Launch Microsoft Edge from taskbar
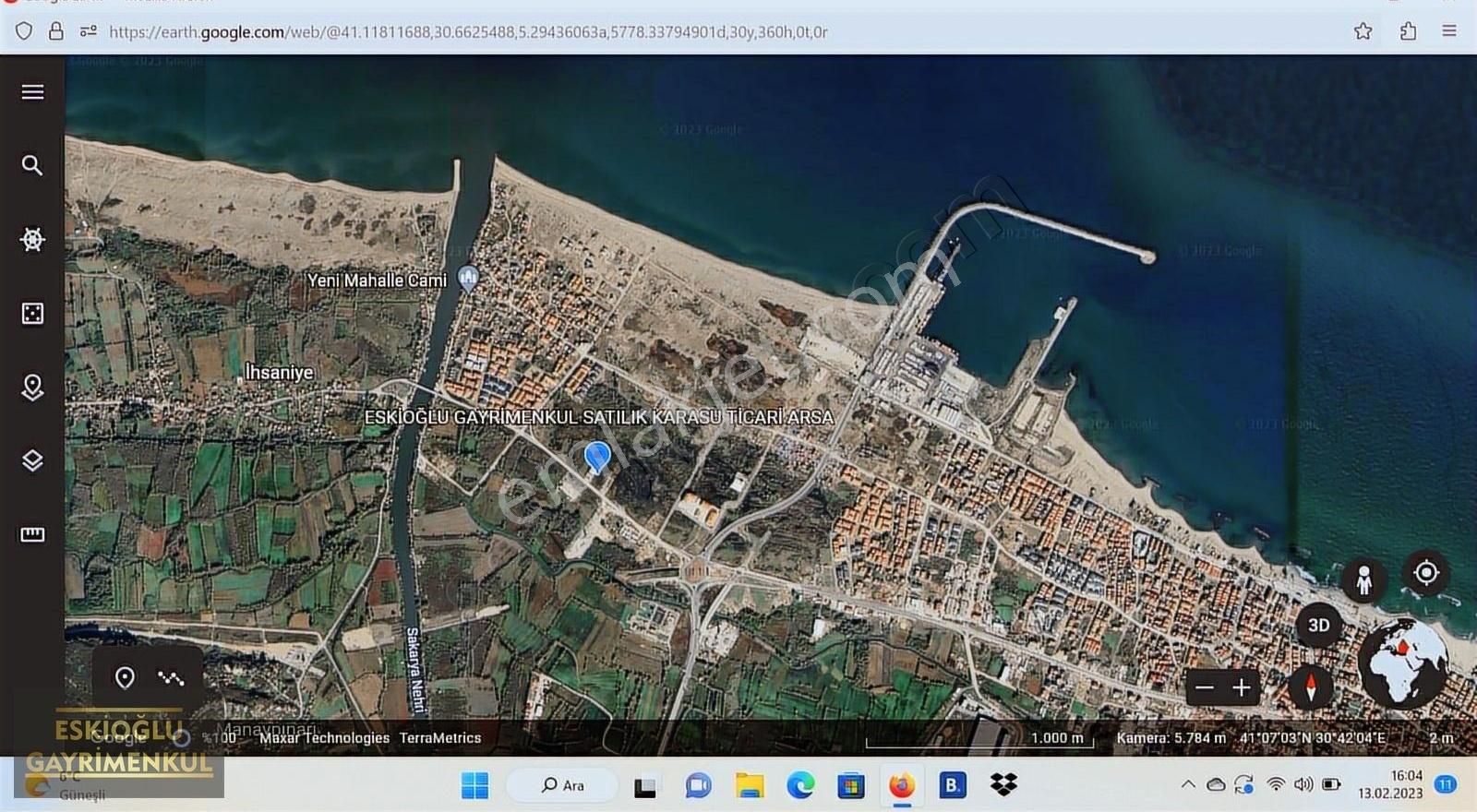This screenshot has height=812, width=1477. (800, 785)
